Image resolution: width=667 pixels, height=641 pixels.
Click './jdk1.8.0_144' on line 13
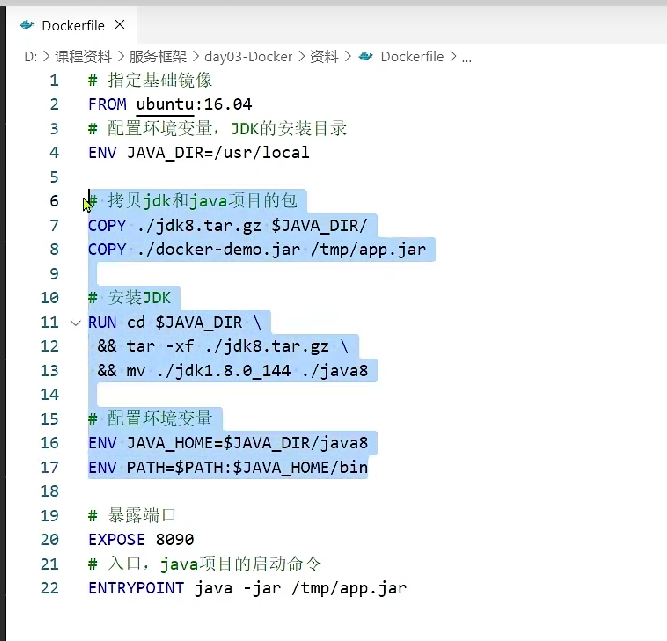click(x=224, y=370)
